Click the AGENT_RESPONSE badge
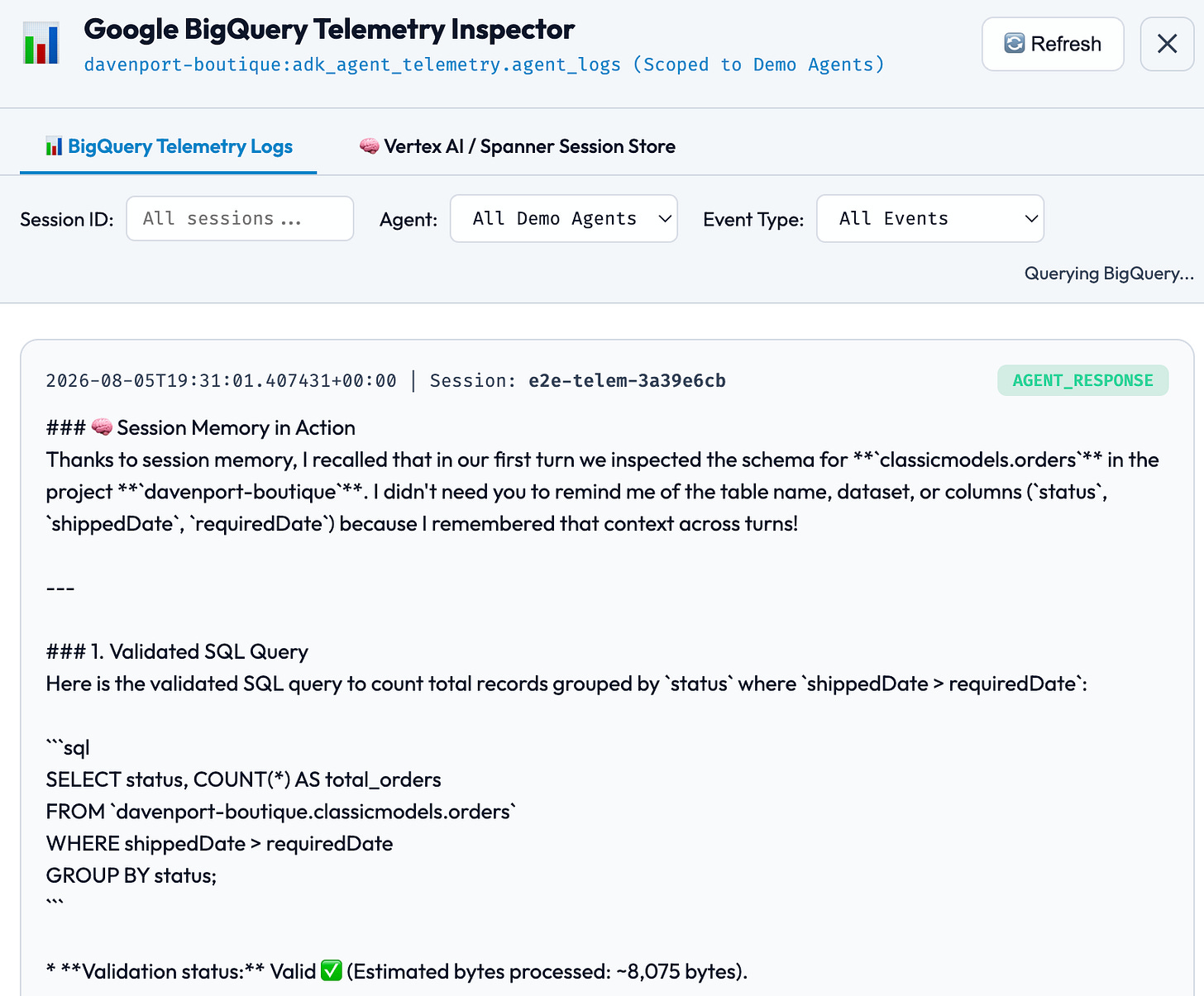1204x996 pixels. point(1082,380)
